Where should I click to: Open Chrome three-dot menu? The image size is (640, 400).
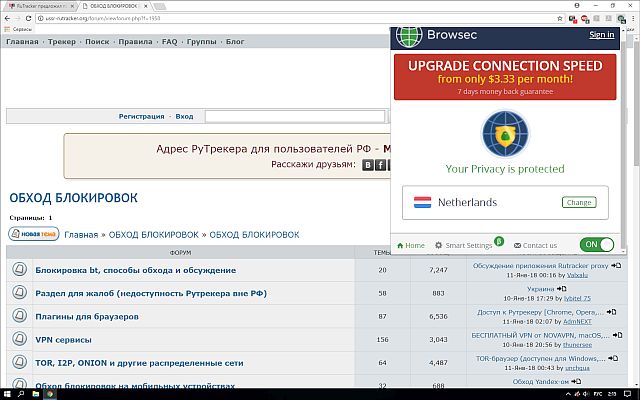click(633, 18)
